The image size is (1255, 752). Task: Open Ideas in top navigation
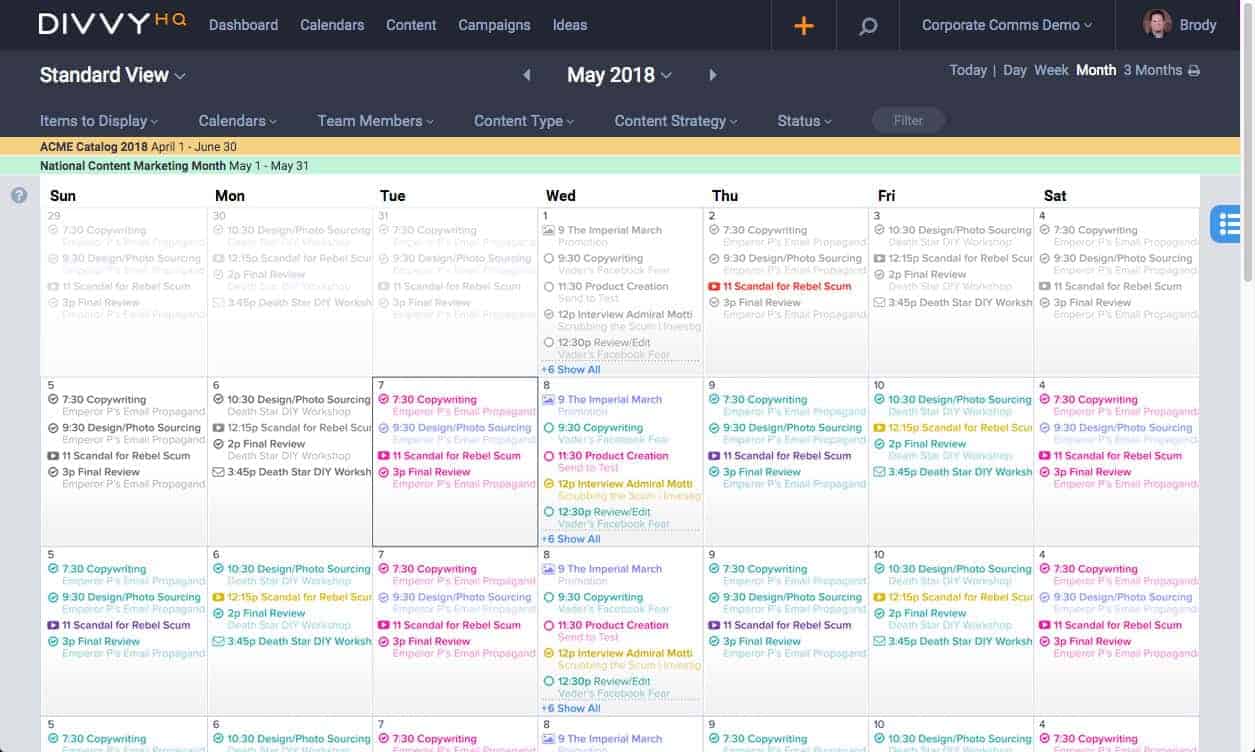click(570, 25)
